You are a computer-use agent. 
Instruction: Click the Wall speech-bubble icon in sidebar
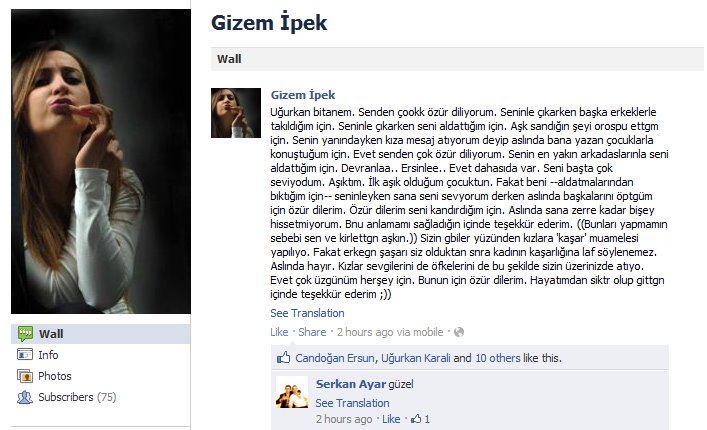click(x=25, y=334)
